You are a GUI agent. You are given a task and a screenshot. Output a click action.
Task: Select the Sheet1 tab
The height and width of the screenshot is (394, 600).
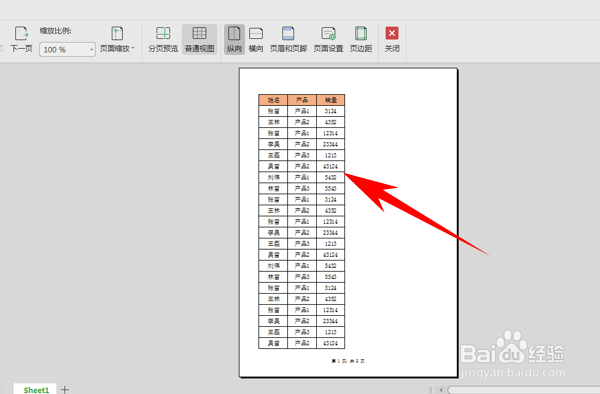(36, 389)
